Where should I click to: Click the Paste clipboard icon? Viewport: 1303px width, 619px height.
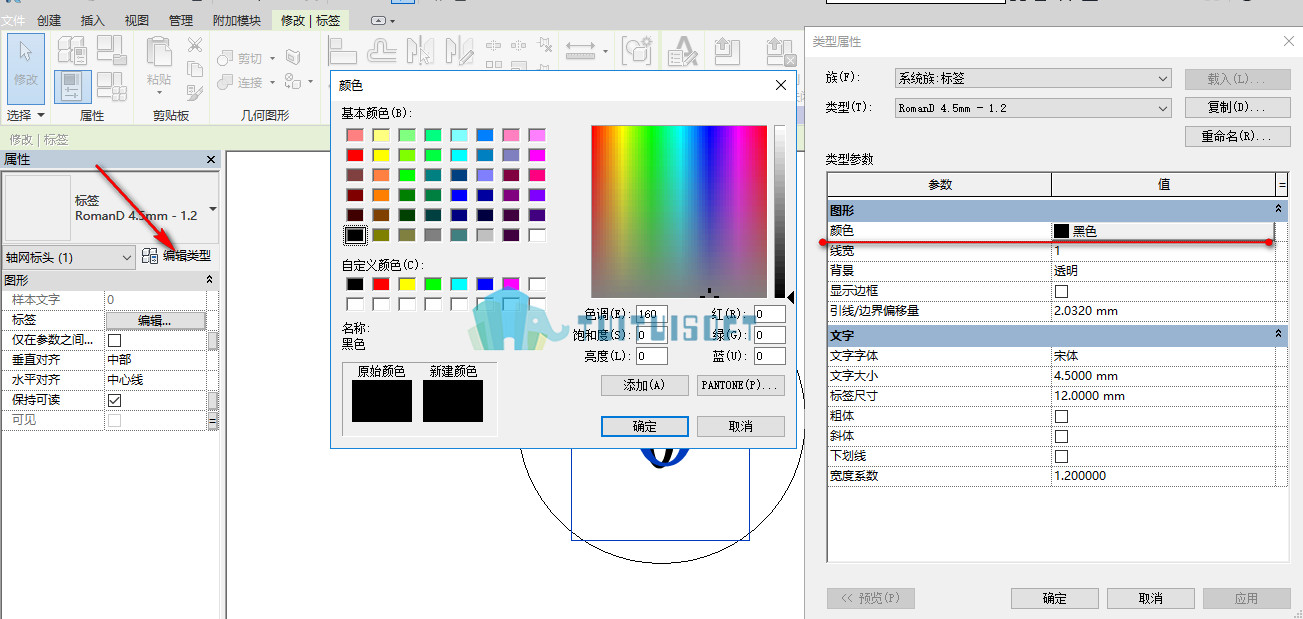(158, 60)
